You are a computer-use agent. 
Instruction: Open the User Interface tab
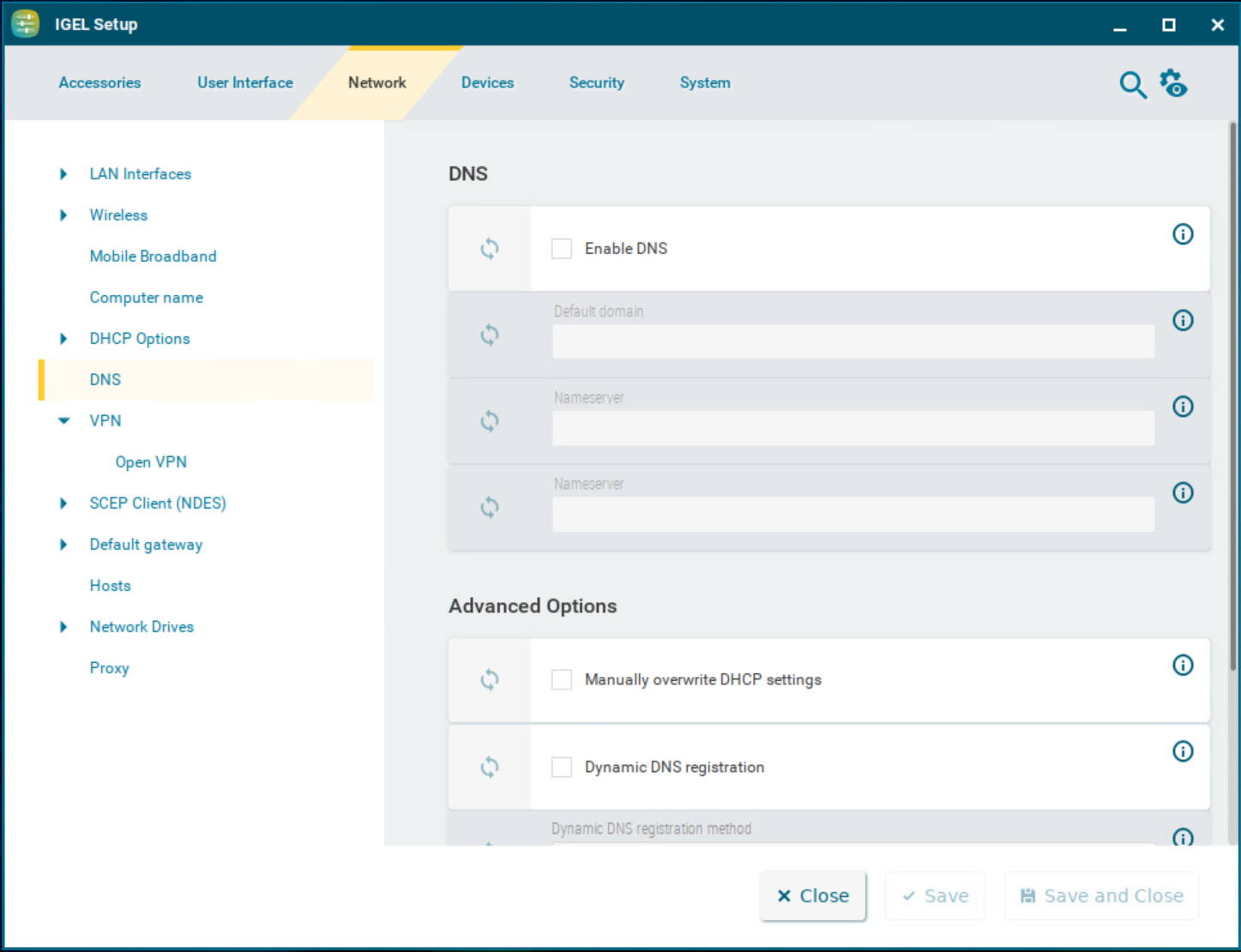tap(245, 83)
